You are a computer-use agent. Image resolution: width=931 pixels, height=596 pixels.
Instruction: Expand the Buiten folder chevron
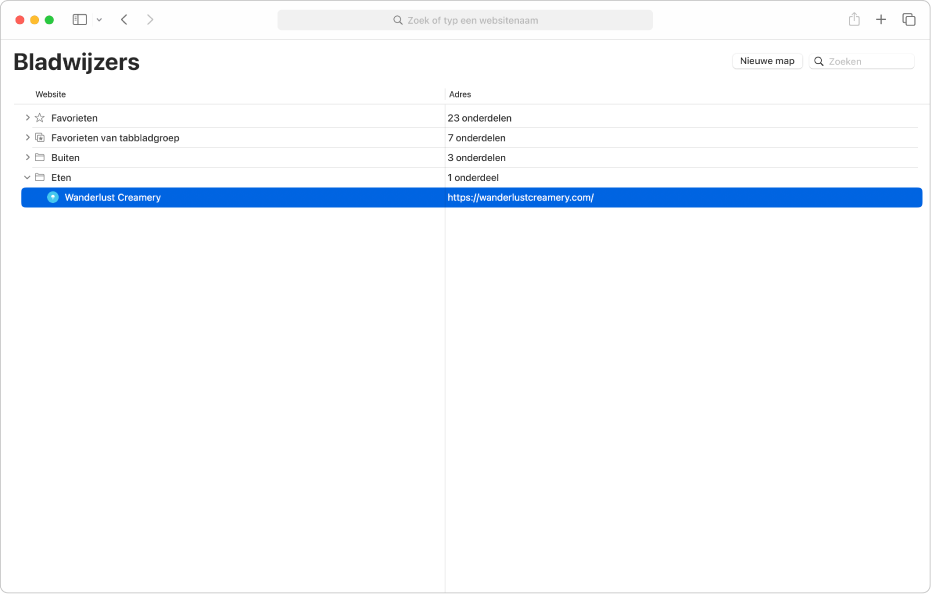27,157
